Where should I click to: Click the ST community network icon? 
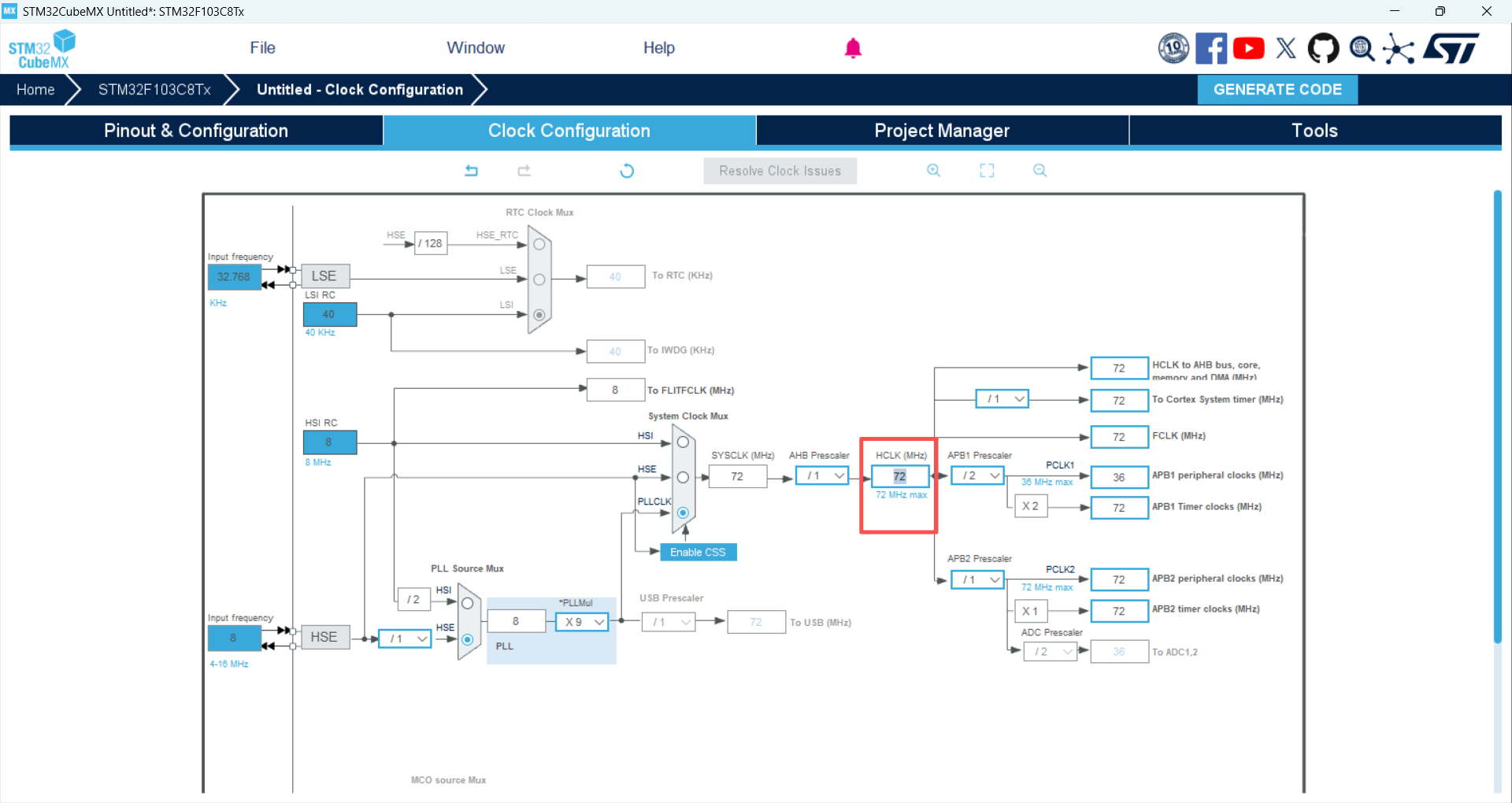click(1399, 49)
